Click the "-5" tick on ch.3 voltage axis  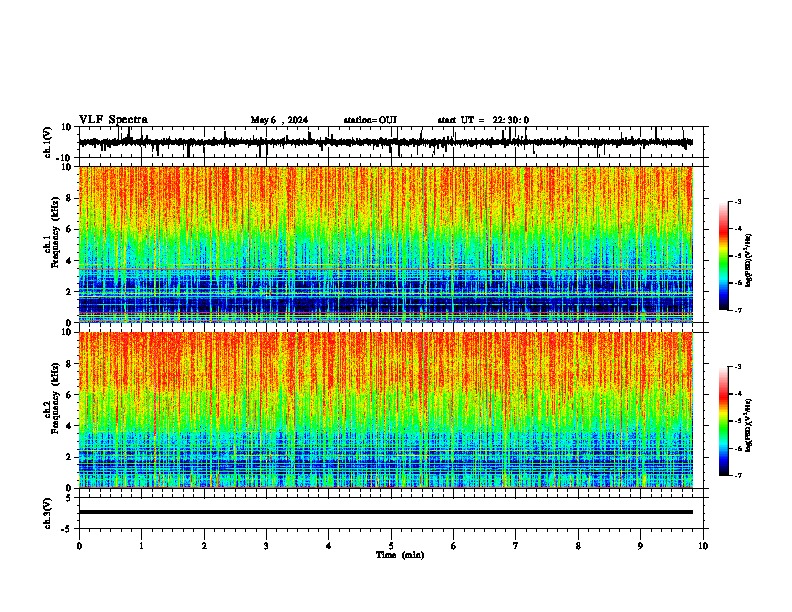point(67,529)
